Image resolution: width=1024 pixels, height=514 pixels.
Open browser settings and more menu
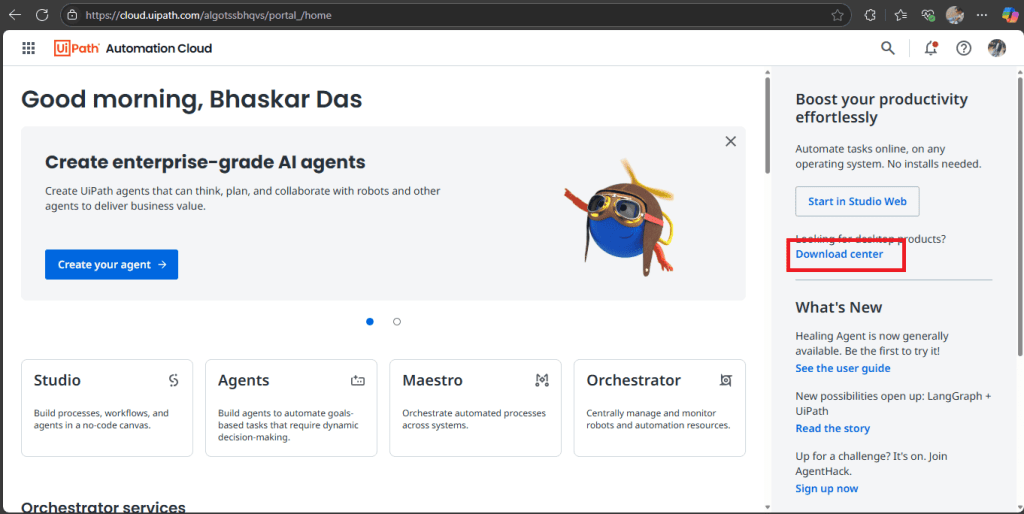(x=982, y=15)
